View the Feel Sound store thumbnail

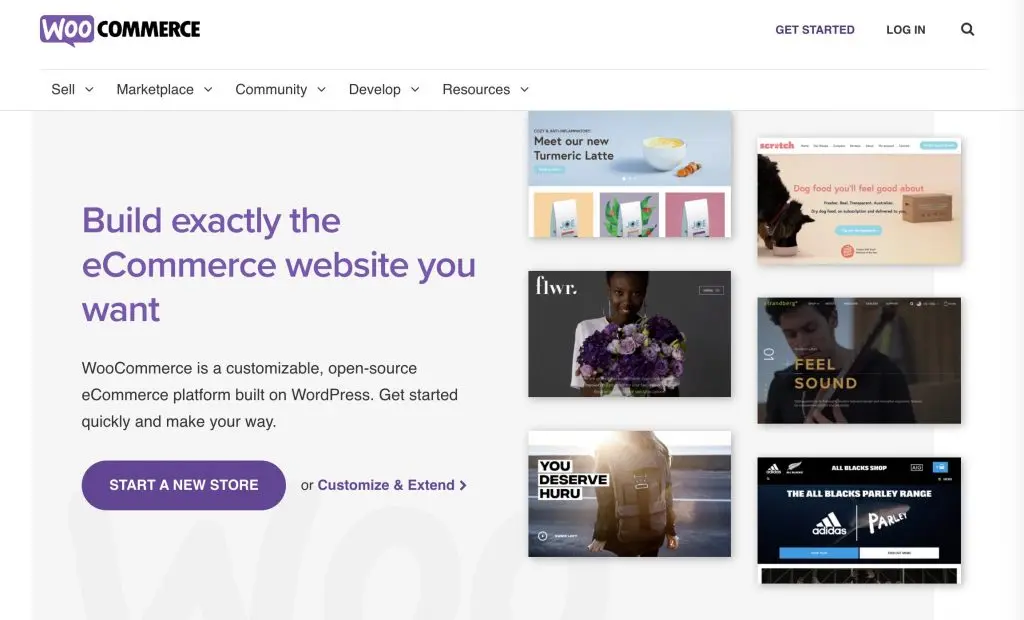859,360
